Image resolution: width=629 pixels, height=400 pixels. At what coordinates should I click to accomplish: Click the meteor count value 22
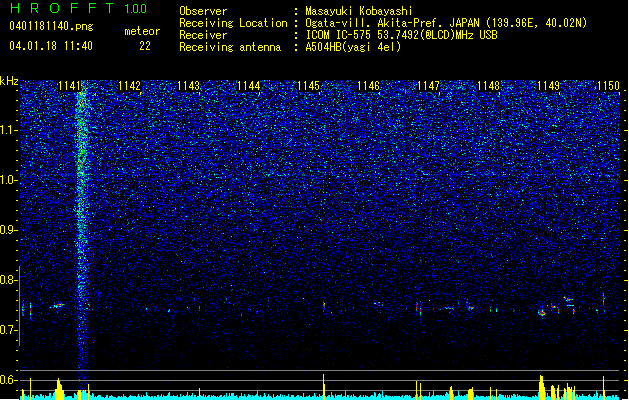pyautogui.click(x=145, y=46)
